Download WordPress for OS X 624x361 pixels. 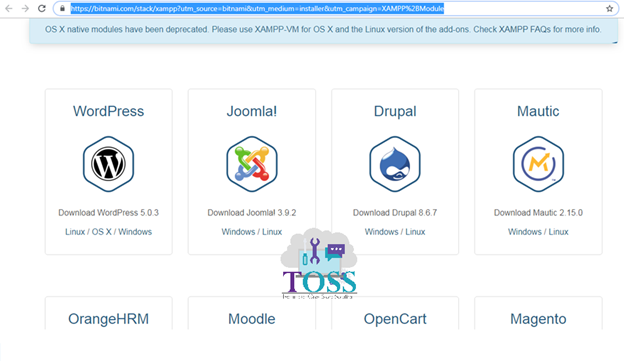[x=101, y=232]
